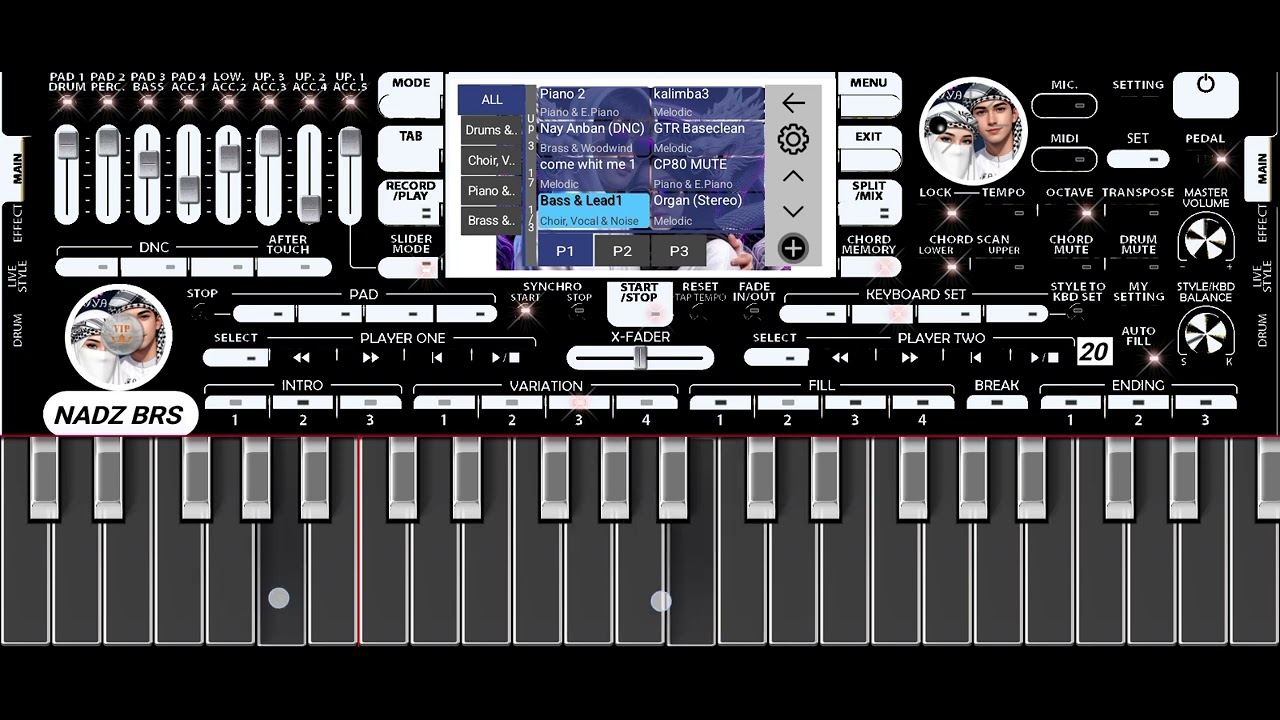Image resolution: width=1280 pixels, height=720 pixels.
Task: Toggle Auto Fill
Action: (x=1154, y=358)
